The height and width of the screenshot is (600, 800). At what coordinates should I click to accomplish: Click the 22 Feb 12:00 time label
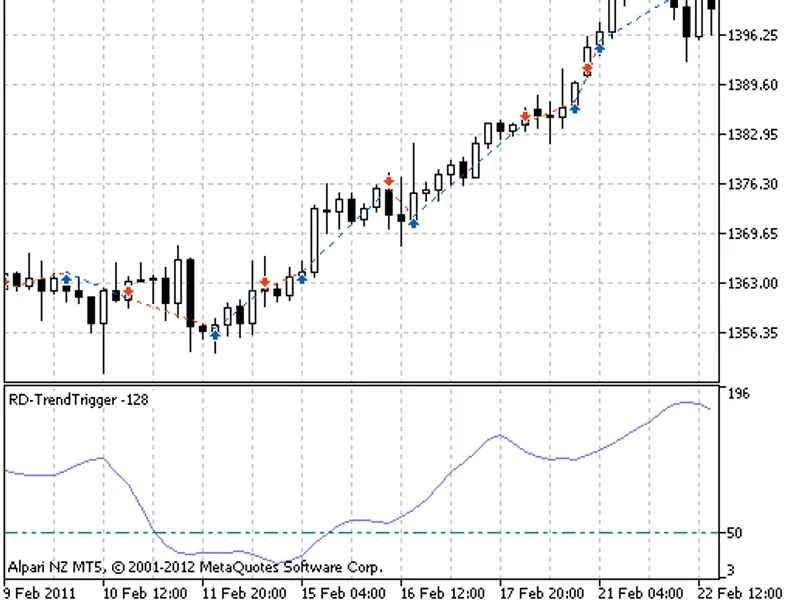click(x=740, y=593)
